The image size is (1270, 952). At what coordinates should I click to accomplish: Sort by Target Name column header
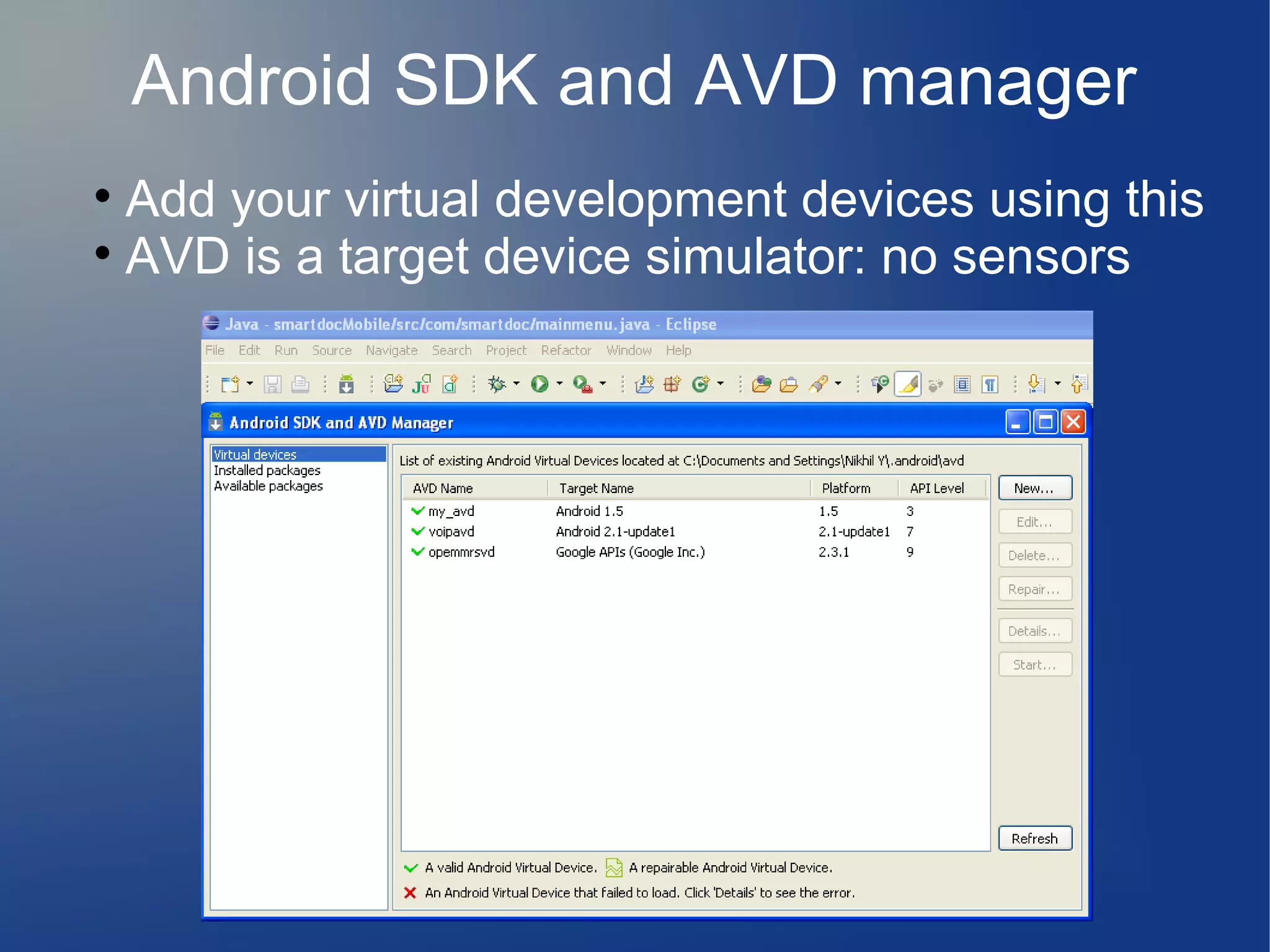pos(680,488)
